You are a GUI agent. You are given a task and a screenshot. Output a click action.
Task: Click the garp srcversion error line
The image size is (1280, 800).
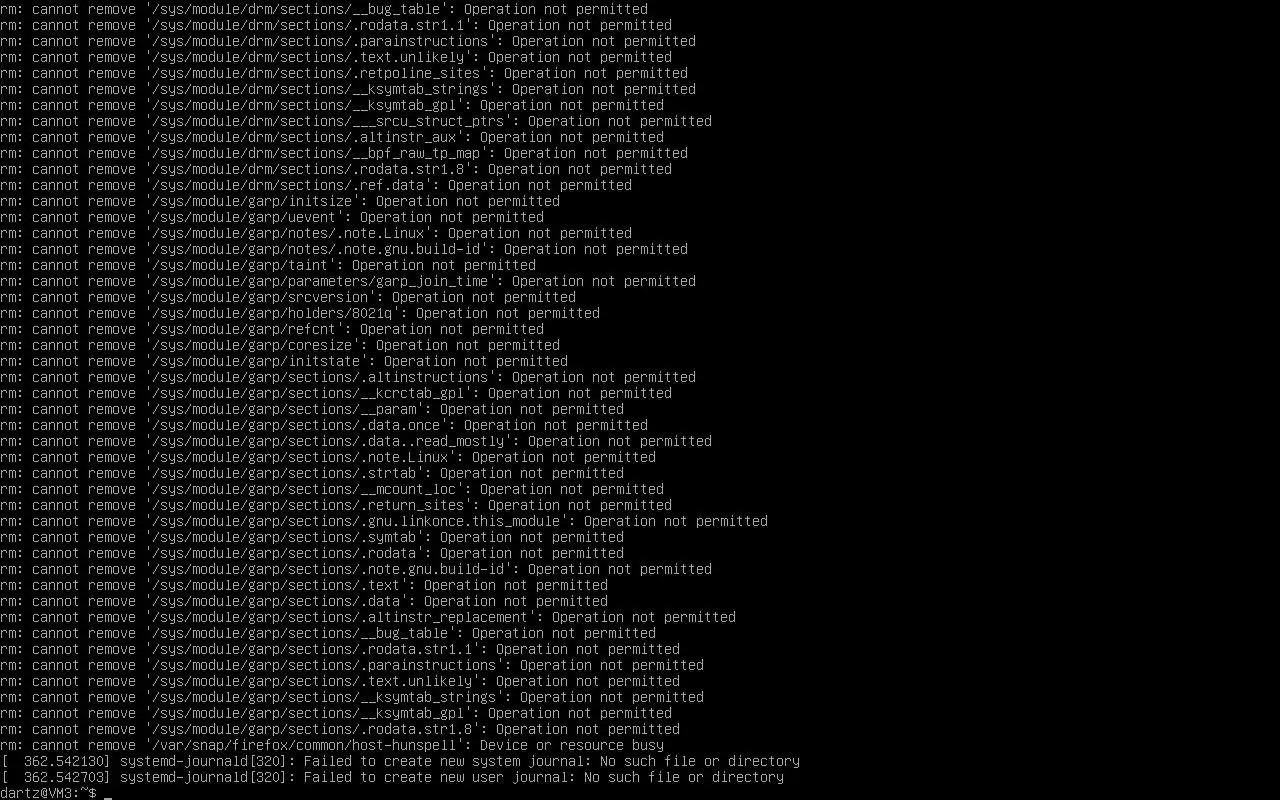[x=288, y=297]
